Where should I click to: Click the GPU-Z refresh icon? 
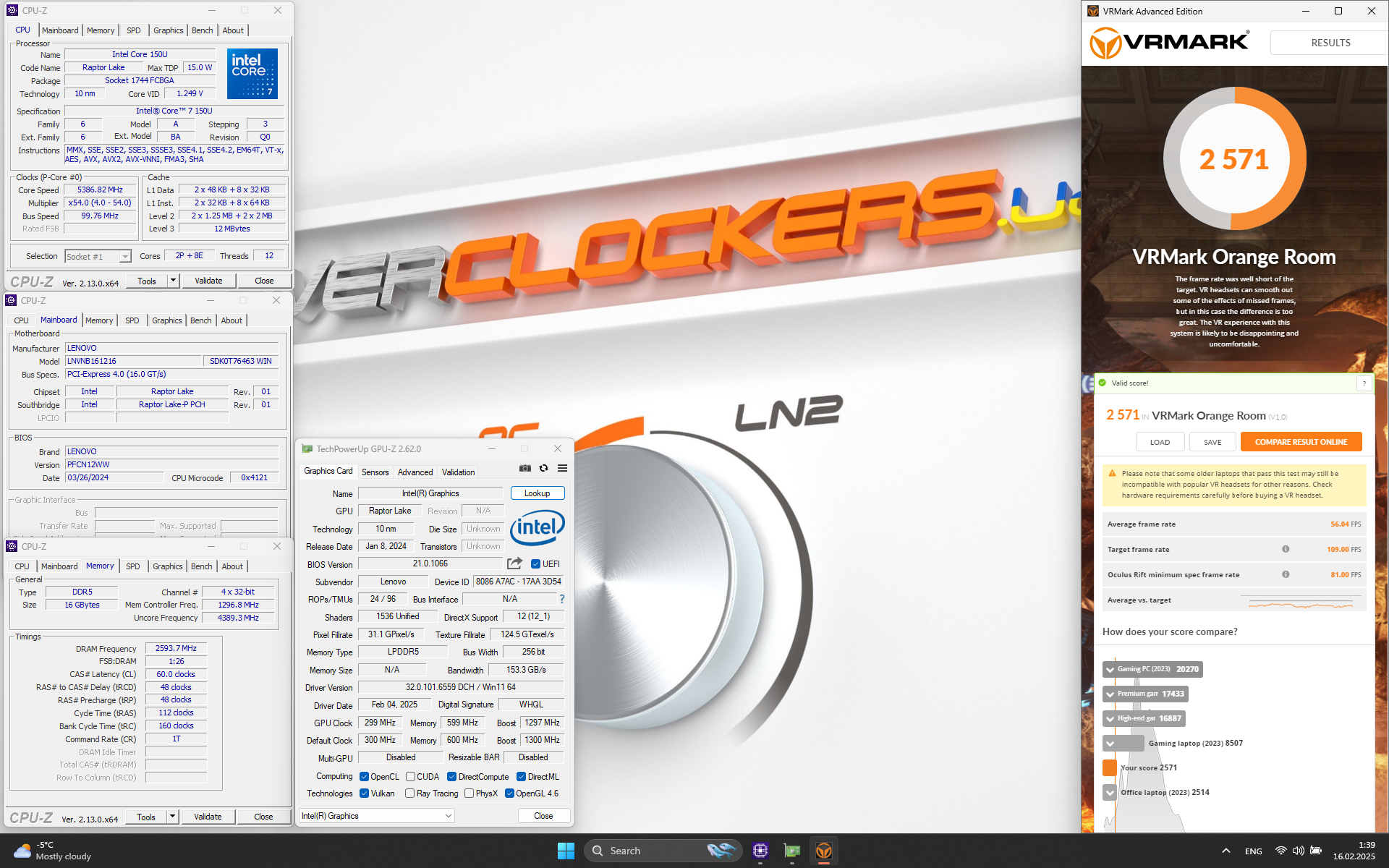(544, 469)
